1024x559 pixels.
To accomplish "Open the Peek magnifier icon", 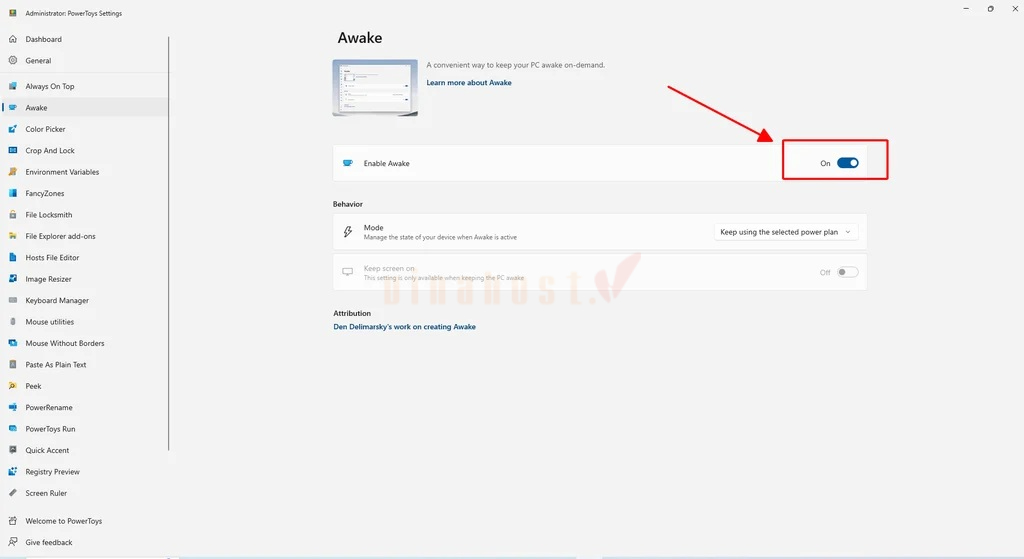I will coord(12,386).
